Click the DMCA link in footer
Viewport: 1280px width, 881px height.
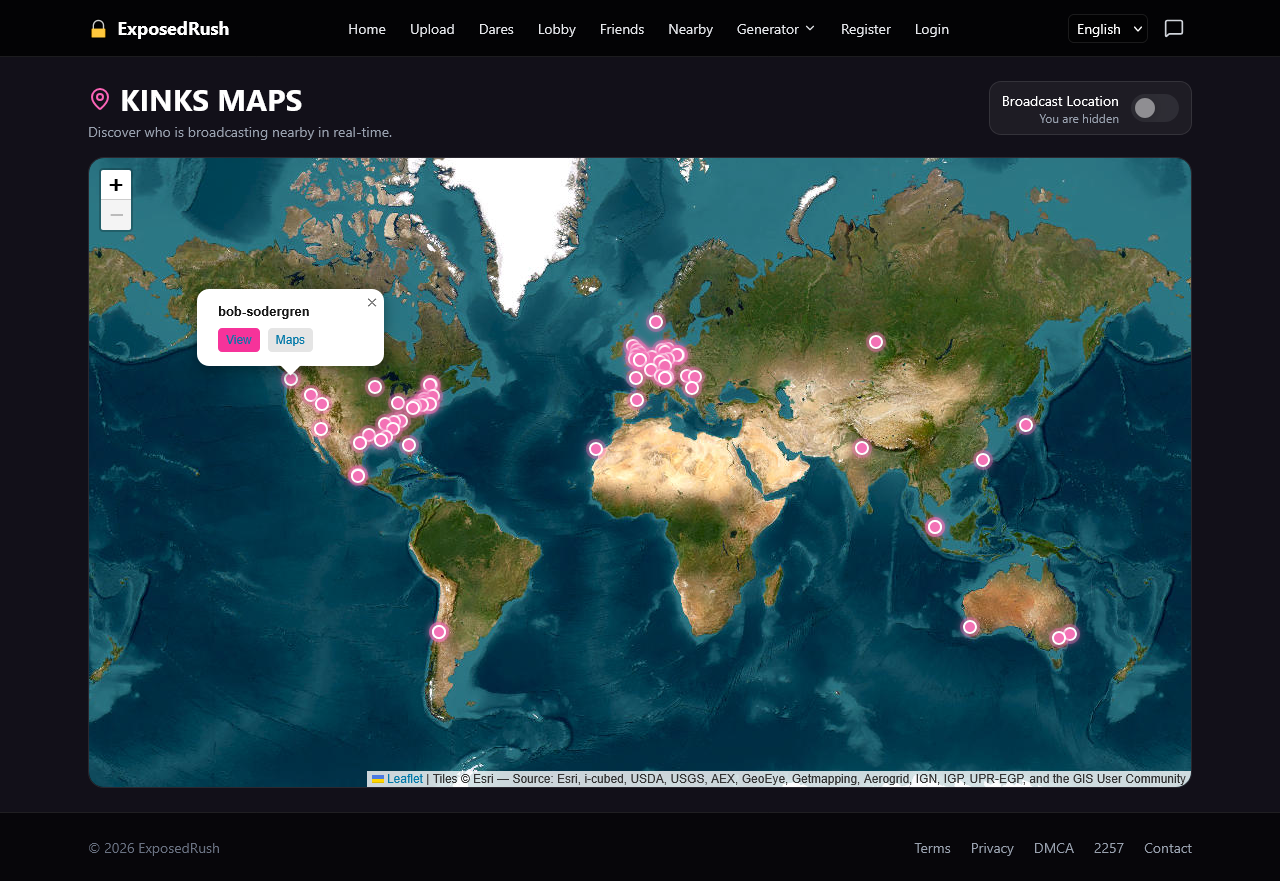click(x=1054, y=848)
